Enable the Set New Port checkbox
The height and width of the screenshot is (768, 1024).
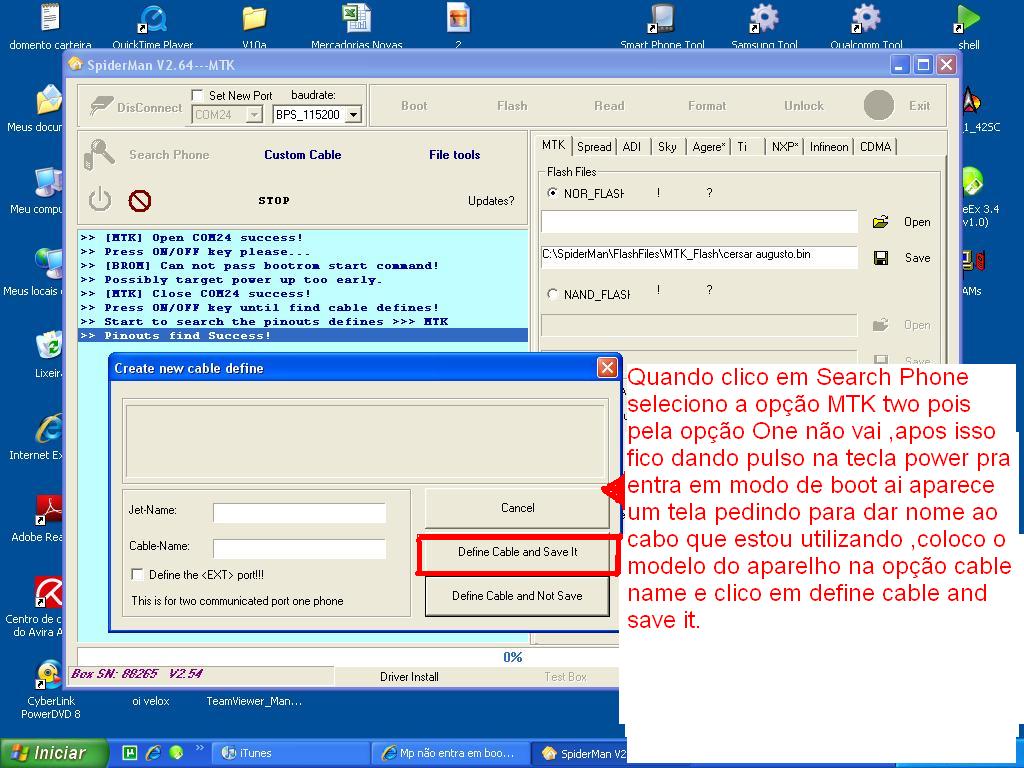pos(198,96)
